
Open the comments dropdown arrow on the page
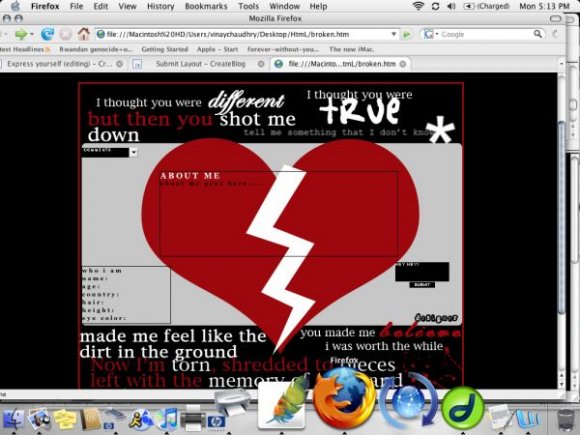pyautogui.click(x=134, y=152)
